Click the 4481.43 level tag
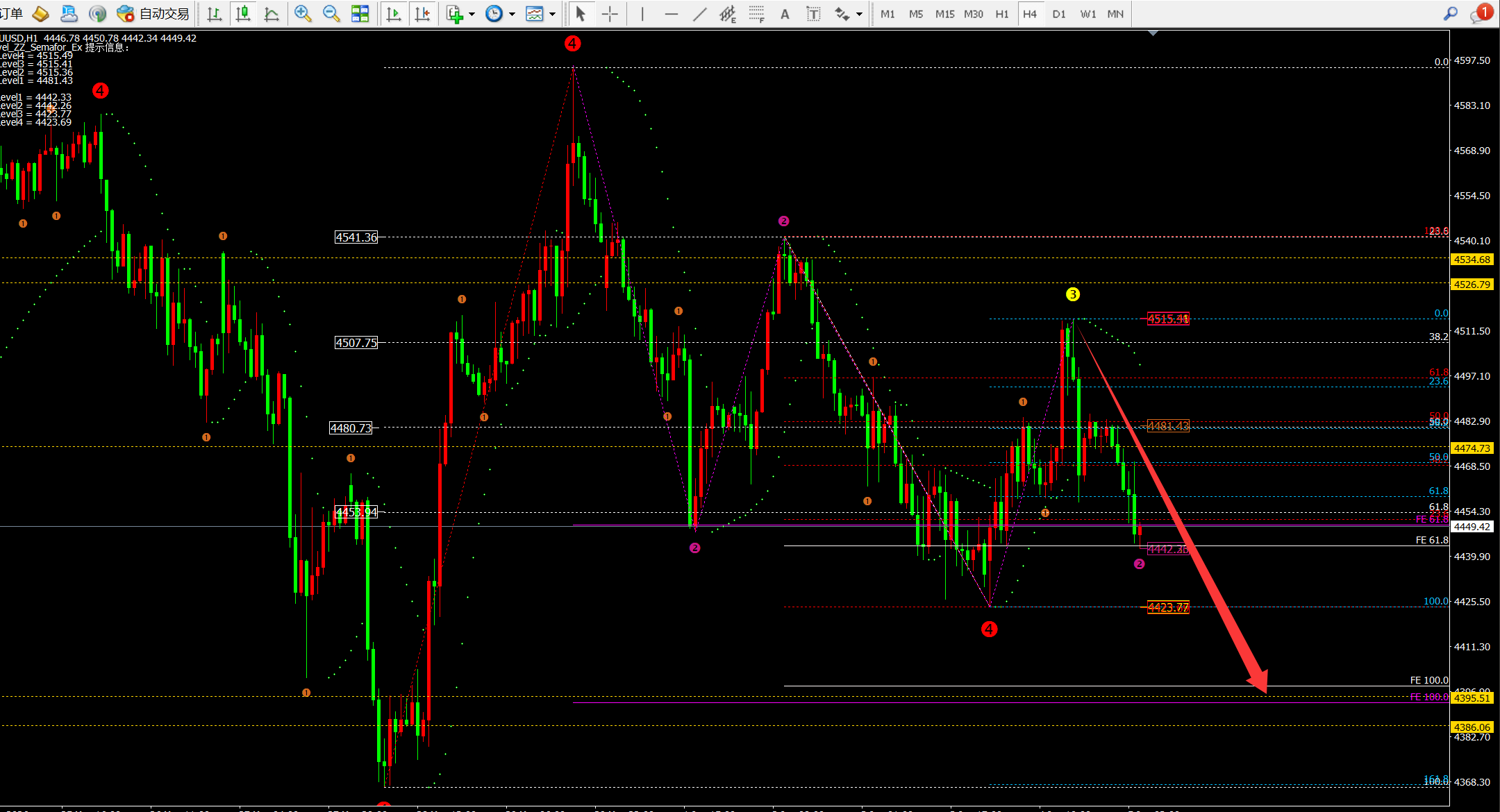Viewport: 1500px width, 812px height. pos(1168,426)
